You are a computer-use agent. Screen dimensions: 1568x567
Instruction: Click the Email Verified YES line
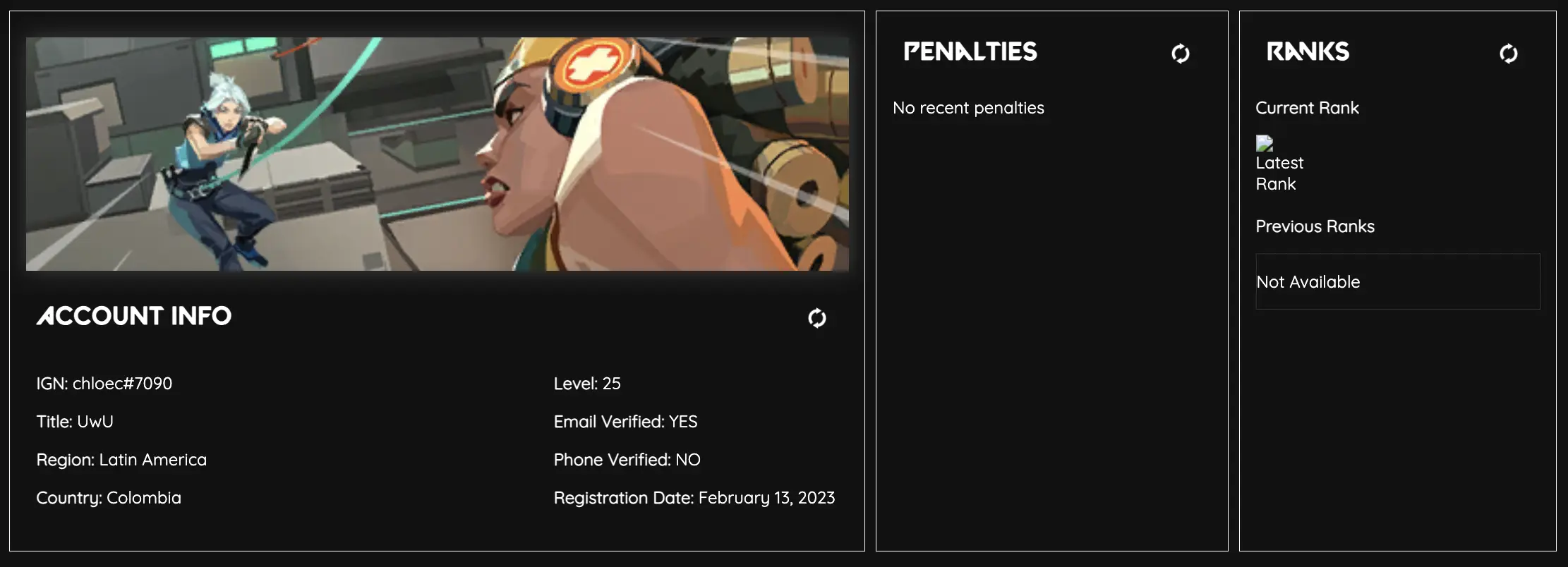click(625, 422)
